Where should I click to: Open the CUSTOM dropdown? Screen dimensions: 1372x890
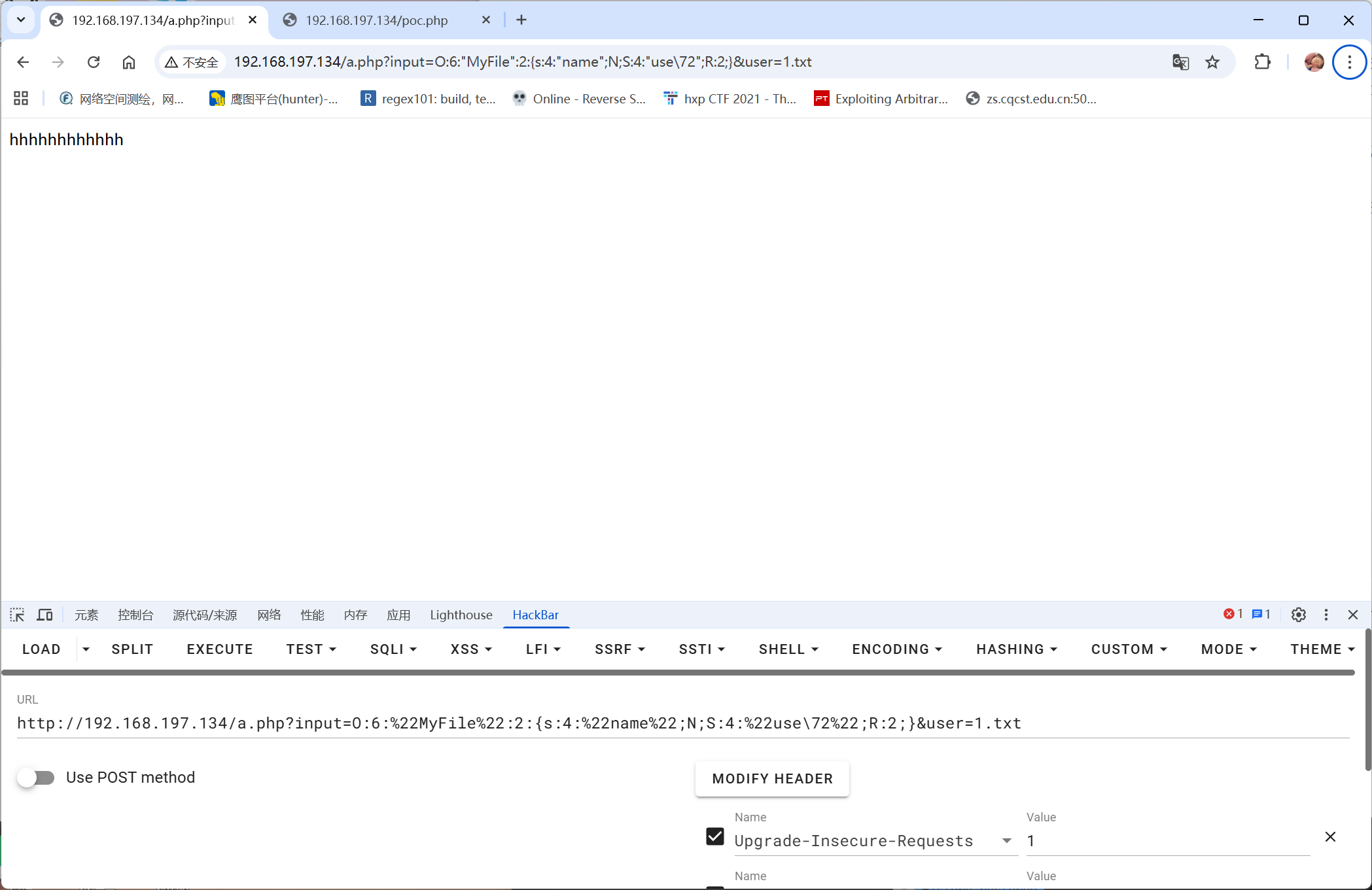[1129, 649]
